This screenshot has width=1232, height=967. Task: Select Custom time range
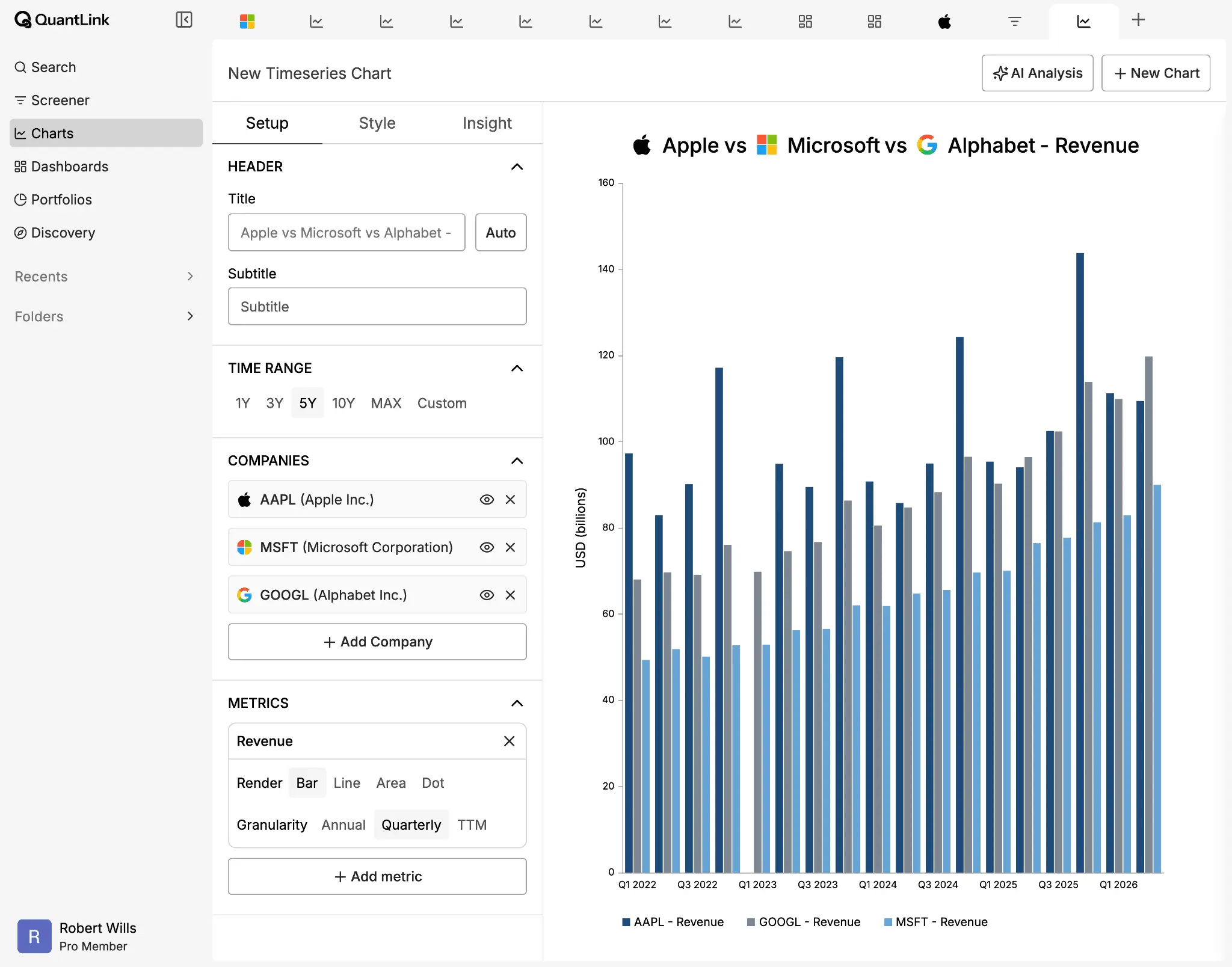click(x=442, y=404)
